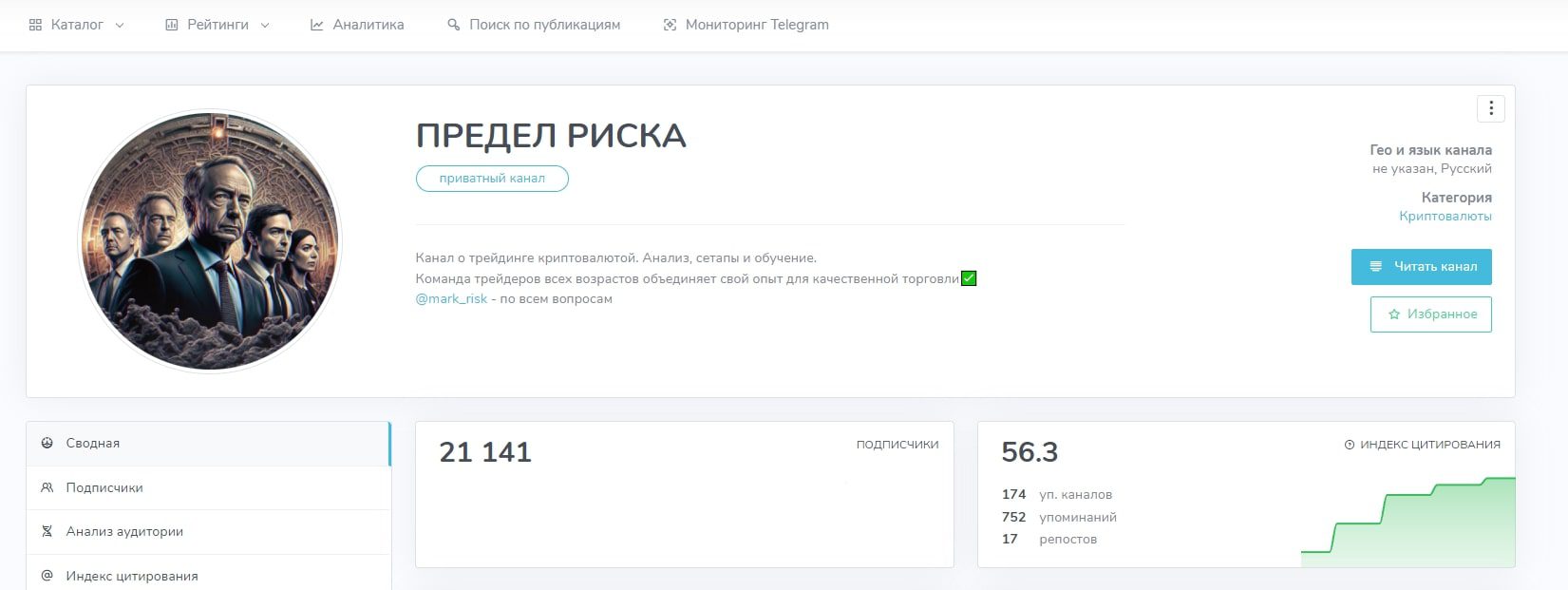Click the не указан, Русский value
This screenshot has width=1568, height=590.
[1432, 169]
